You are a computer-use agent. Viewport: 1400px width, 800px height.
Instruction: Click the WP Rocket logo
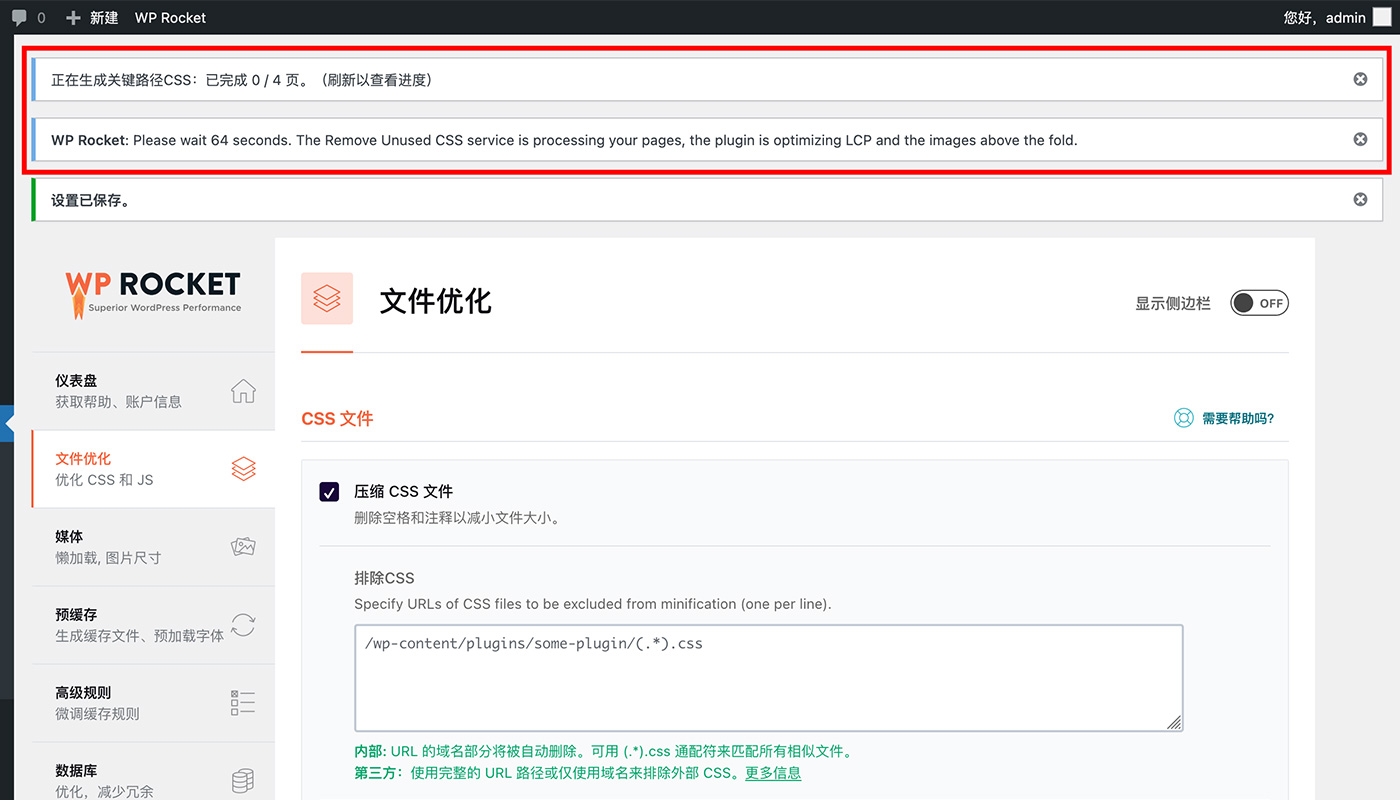coord(153,294)
